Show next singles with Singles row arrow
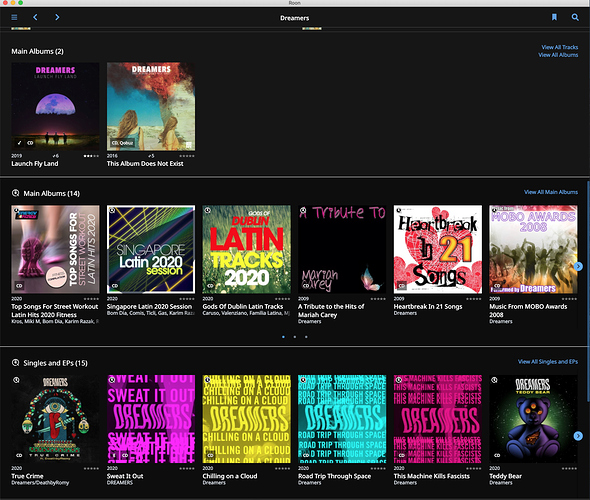Screen dimensions: 590x500 [578, 436]
